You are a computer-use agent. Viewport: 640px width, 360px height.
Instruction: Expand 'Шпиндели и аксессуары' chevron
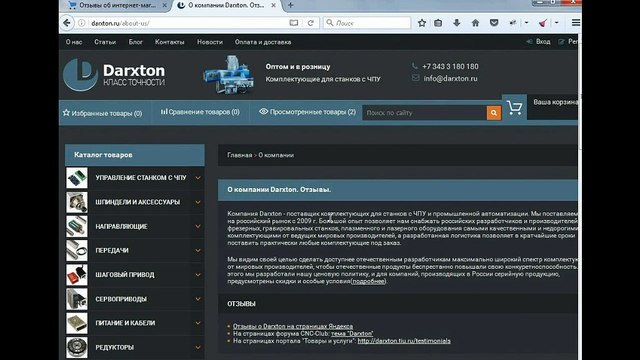(x=198, y=202)
